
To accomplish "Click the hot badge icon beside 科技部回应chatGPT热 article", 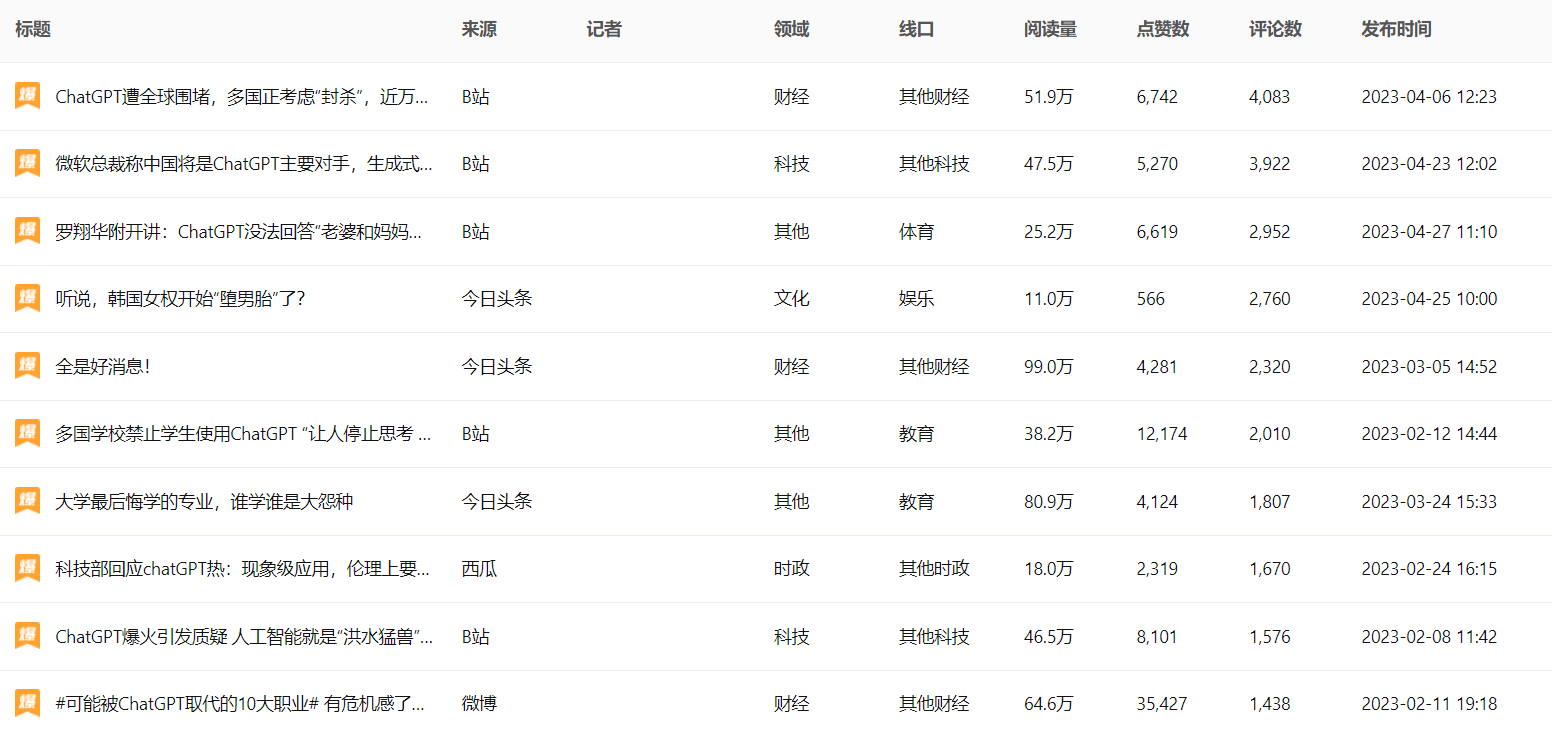I will tap(27, 568).
